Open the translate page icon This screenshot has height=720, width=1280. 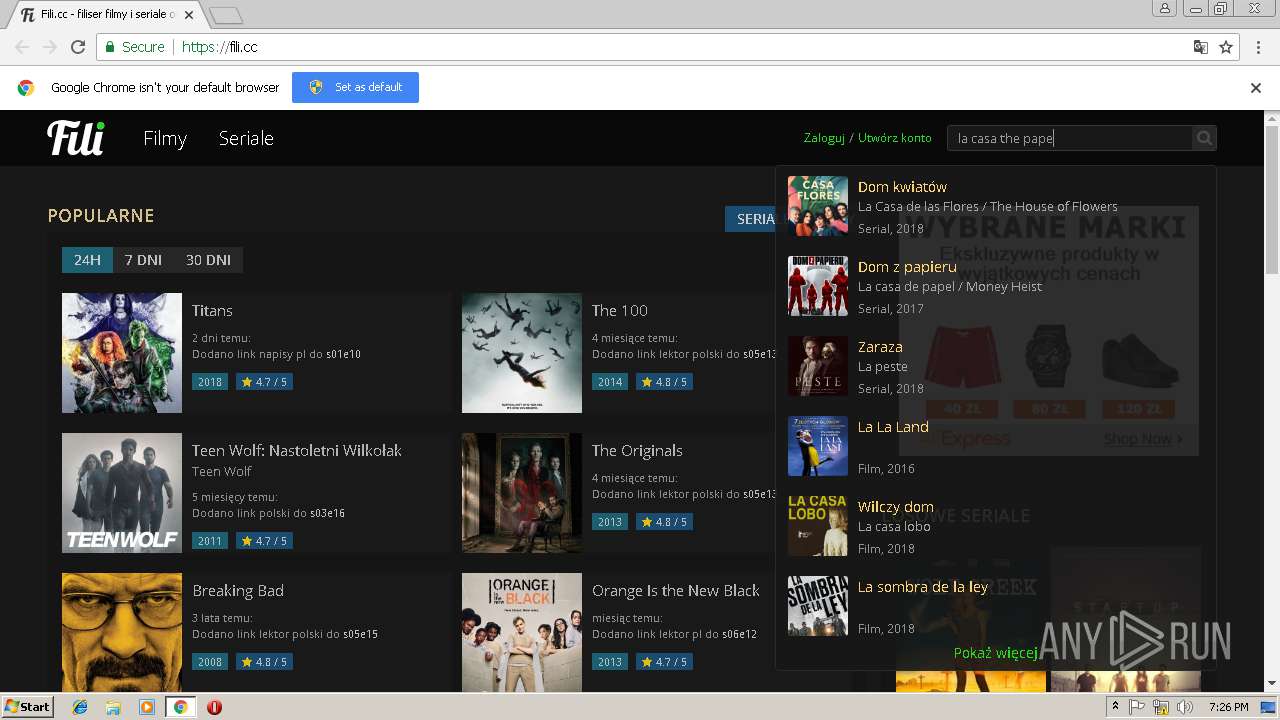1200,47
